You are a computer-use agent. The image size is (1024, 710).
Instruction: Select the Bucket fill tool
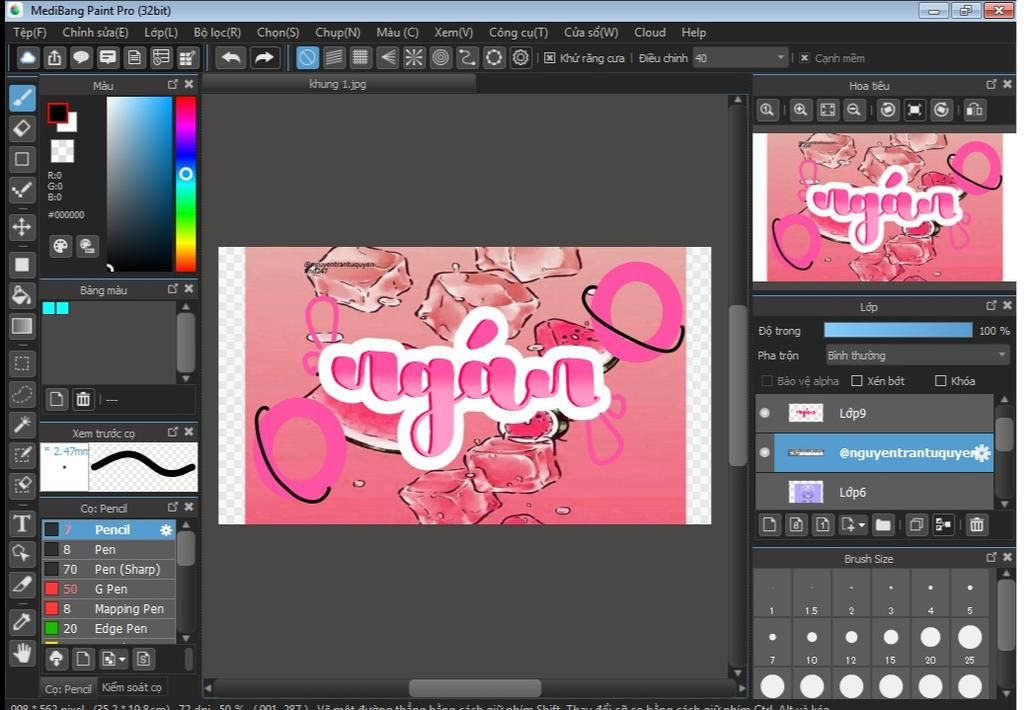coord(22,295)
